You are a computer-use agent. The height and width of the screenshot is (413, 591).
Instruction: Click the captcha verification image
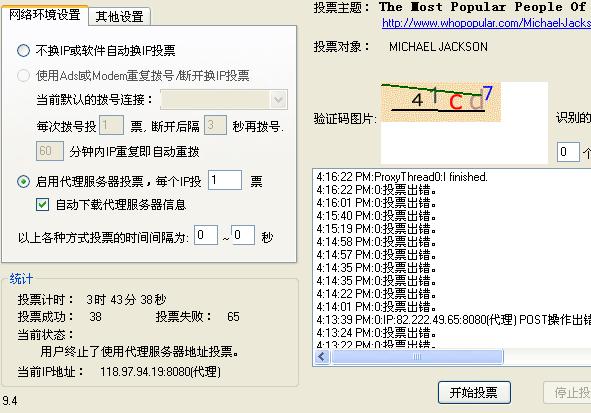pos(441,102)
